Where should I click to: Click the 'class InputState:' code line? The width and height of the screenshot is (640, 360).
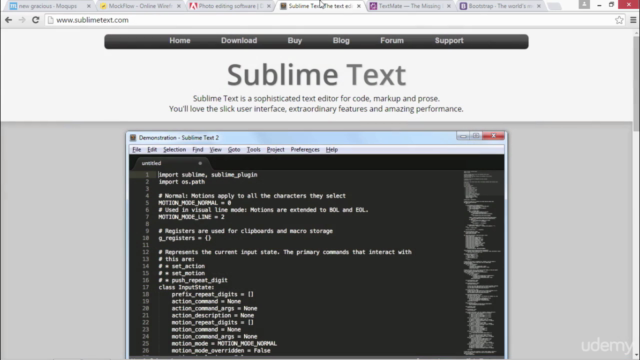186,287
